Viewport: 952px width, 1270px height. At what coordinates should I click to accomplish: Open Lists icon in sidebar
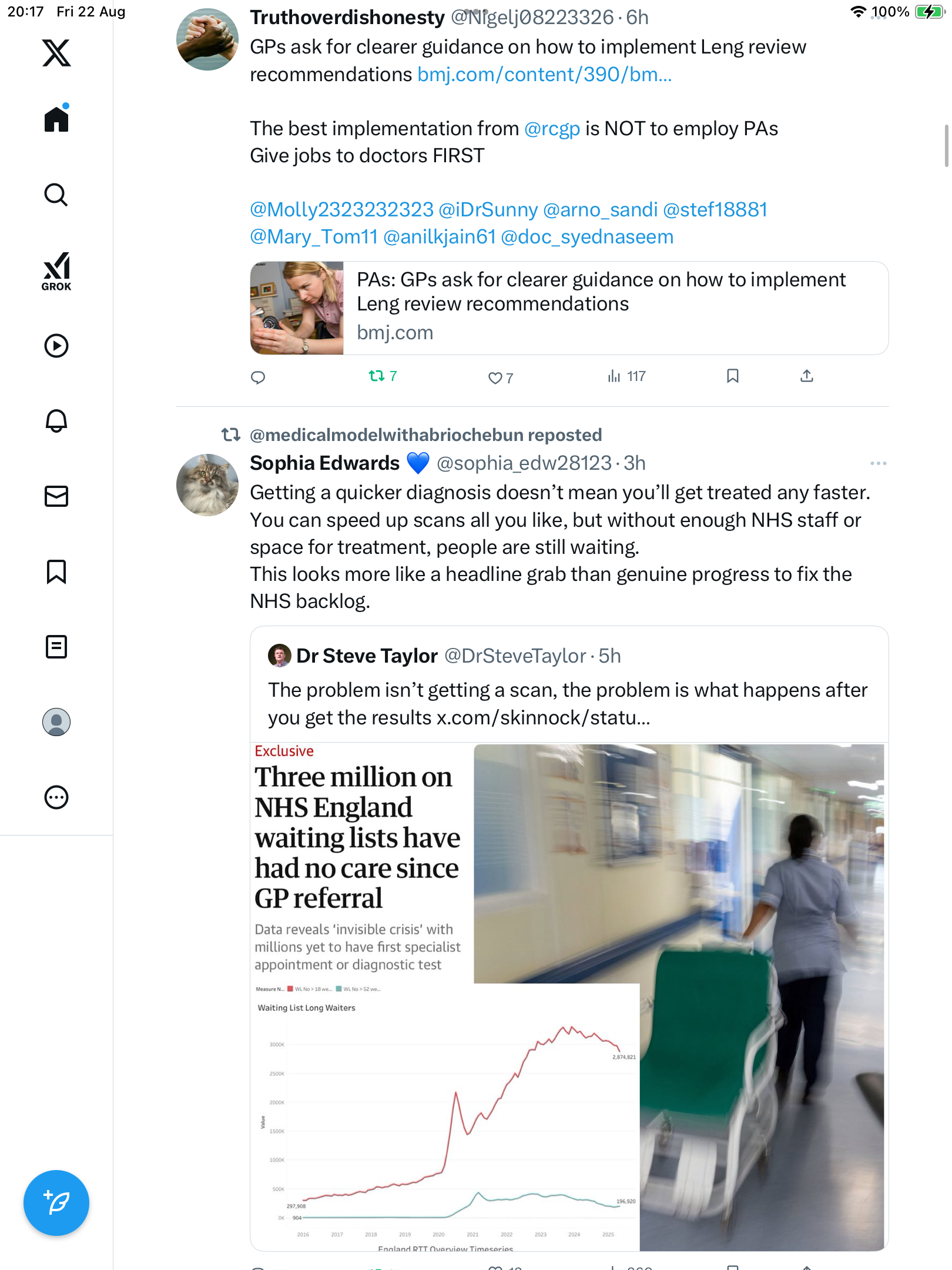pyautogui.click(x=56, y=647)
